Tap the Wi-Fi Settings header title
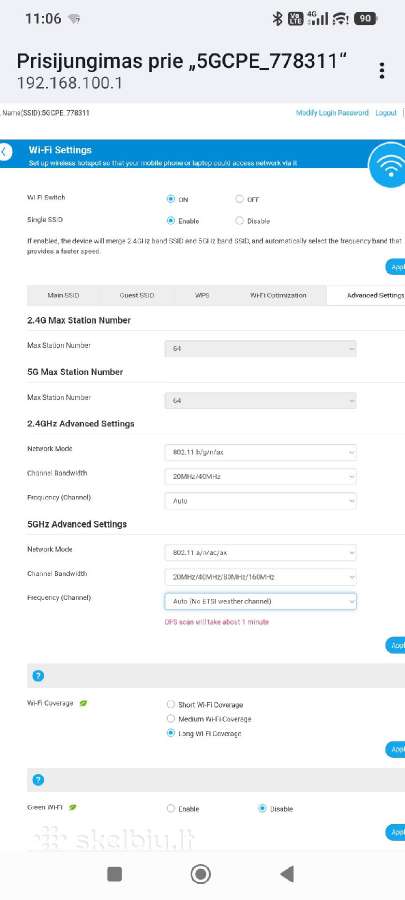The height and width of the screenshot is (900, 405). 60,150
